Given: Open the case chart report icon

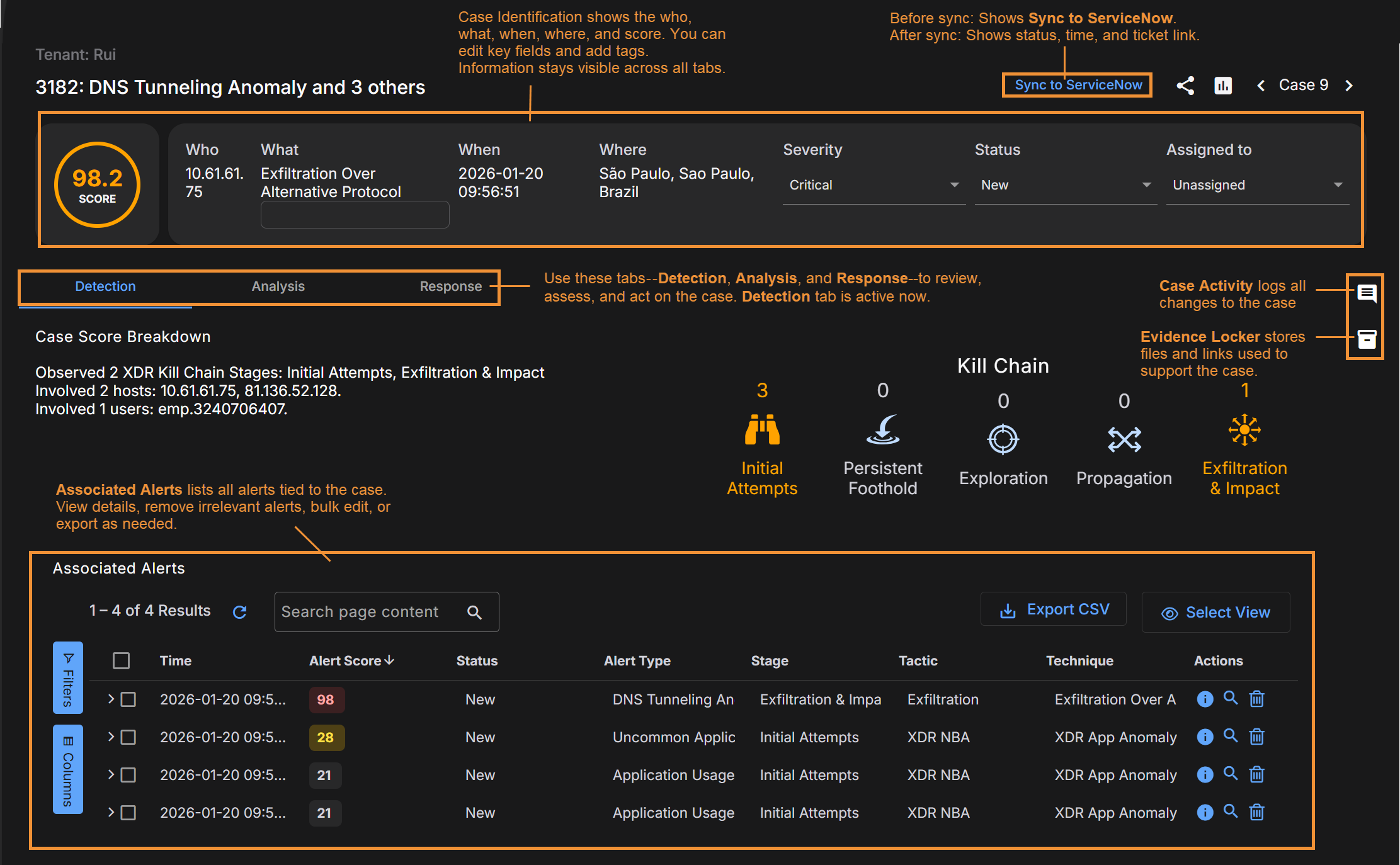Looking at the screenshot, I should pyautogui.click(x=1223, y=86).
